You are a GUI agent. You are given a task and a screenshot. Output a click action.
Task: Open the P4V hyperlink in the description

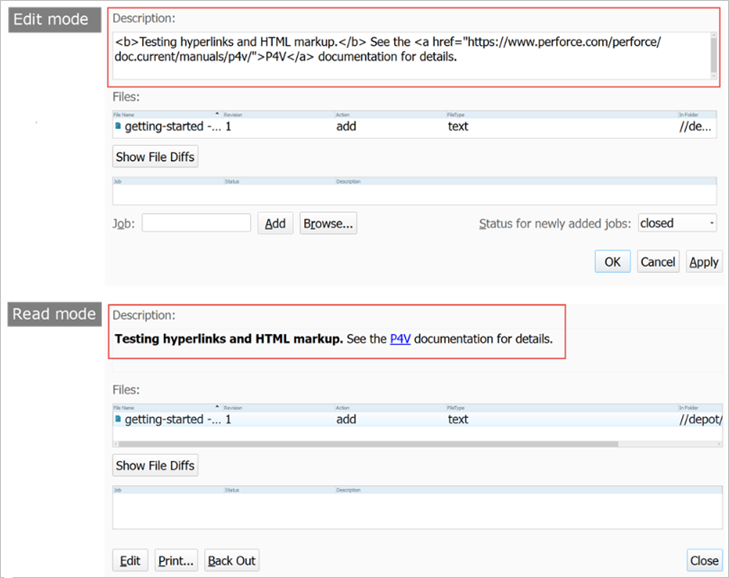(400, 339)
